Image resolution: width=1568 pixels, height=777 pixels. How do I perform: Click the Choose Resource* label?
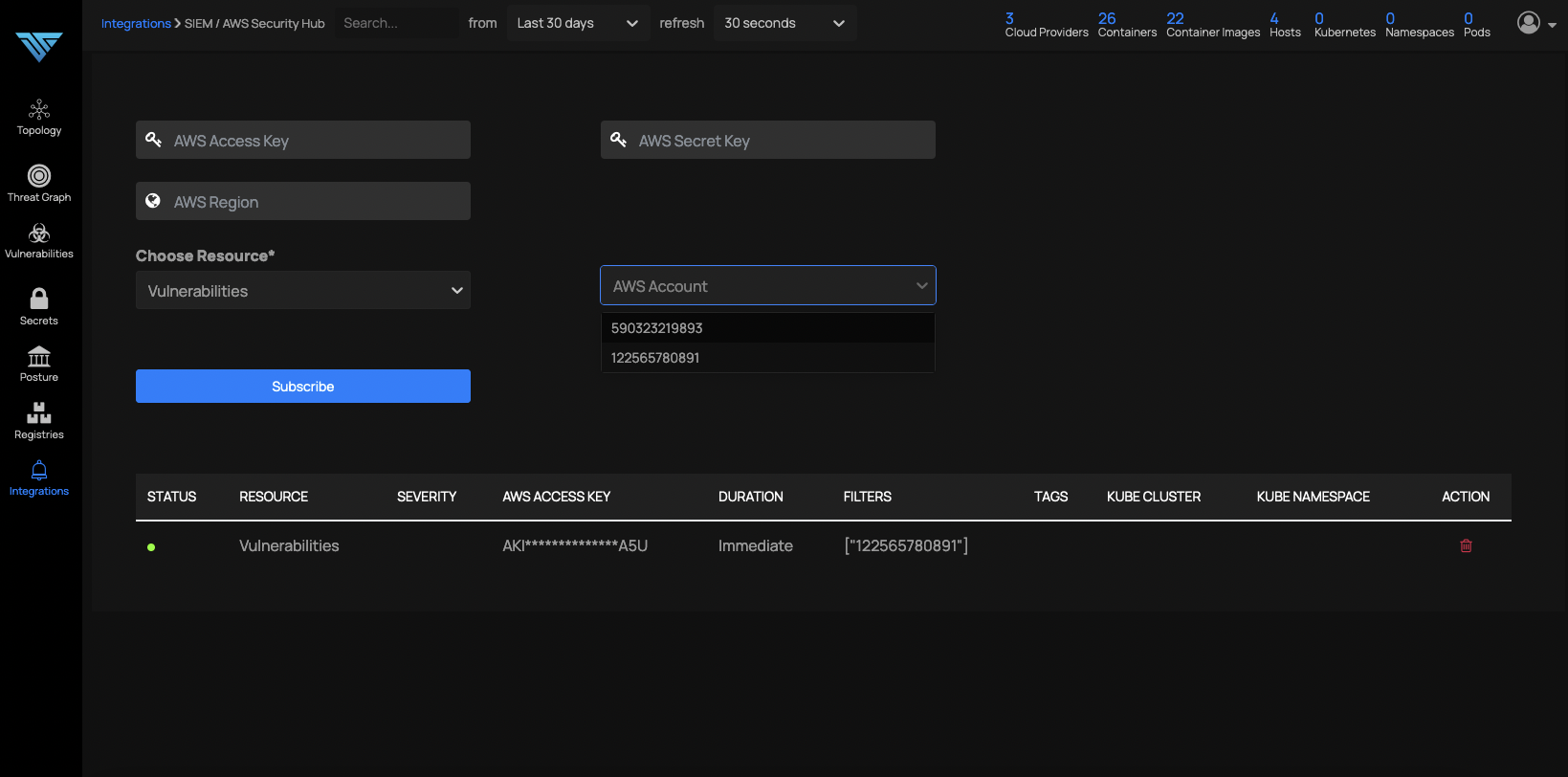coord(206,255)
